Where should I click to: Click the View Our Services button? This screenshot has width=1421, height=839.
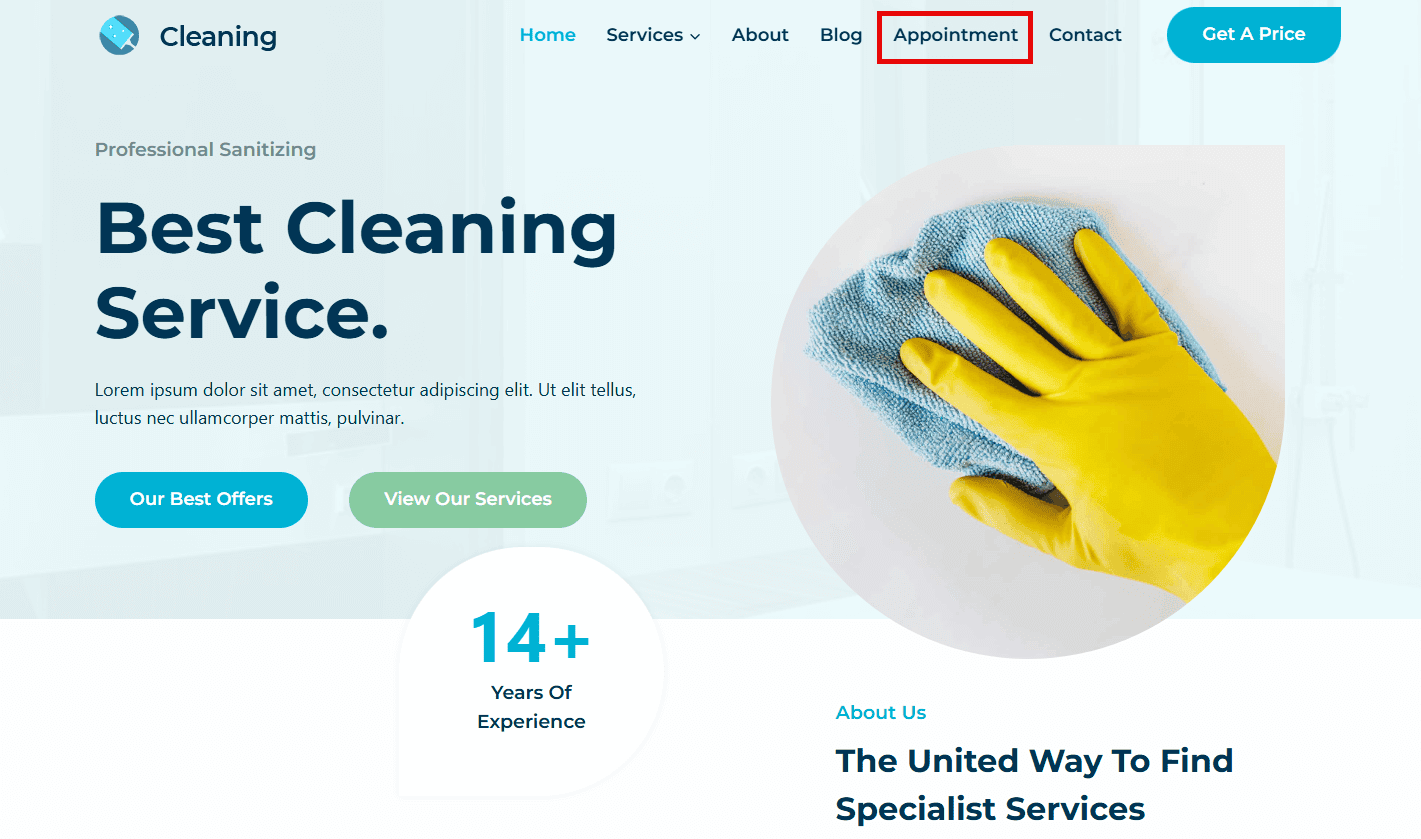tap(468, 499)
